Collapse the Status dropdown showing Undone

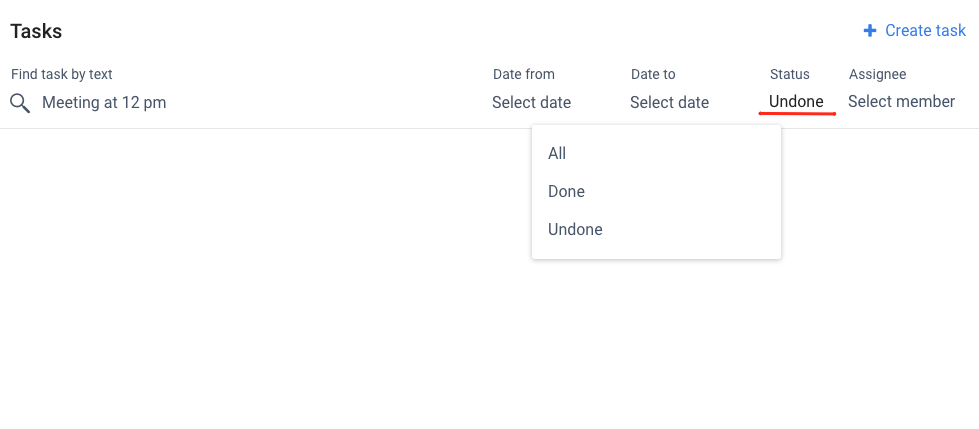point(796,101)
